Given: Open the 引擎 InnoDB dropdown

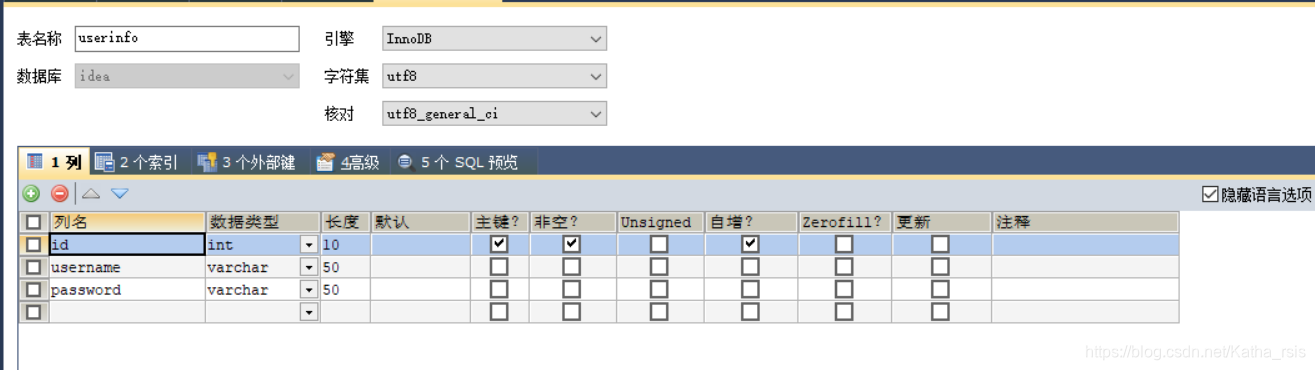Looking at the screenshot, I should (x=494, y=39).
